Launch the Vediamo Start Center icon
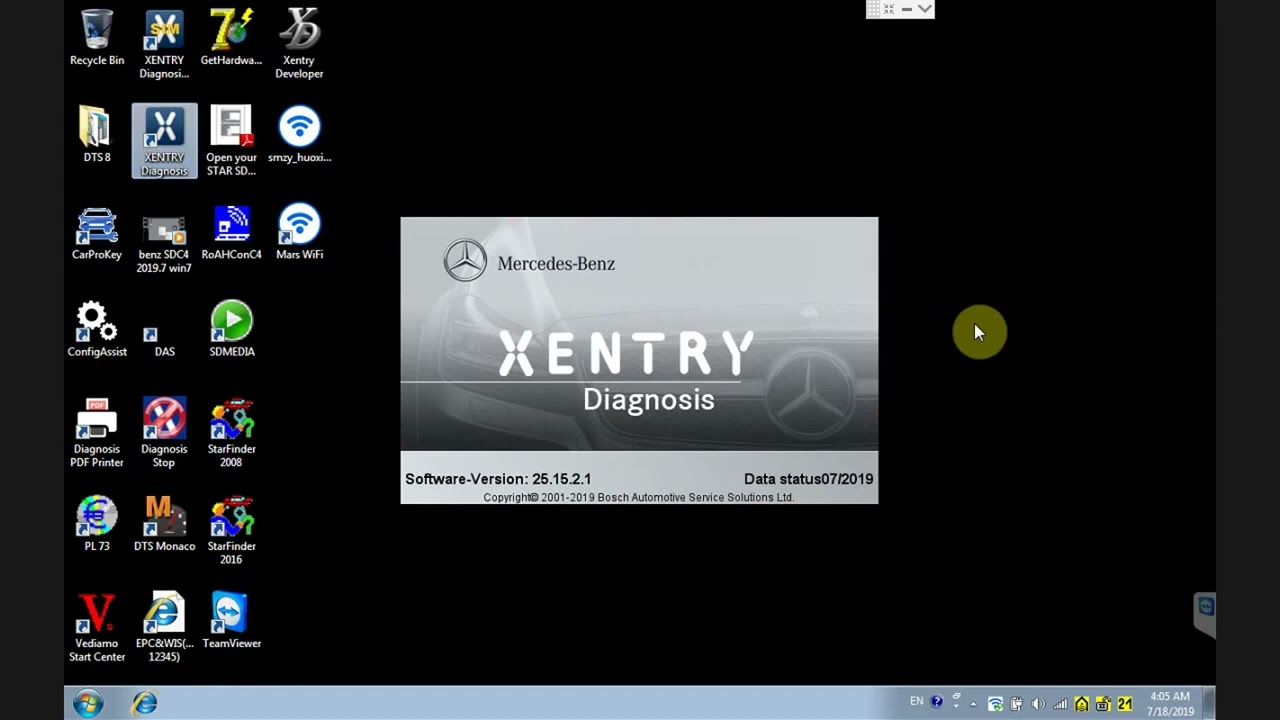This screenshot has height=720, width=1280. click(x=97, y=627)
